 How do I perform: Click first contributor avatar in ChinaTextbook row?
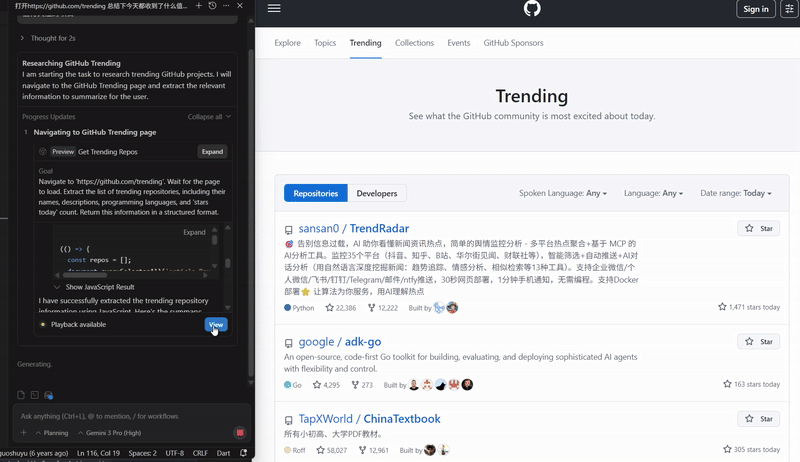click(x=430, y=450)
